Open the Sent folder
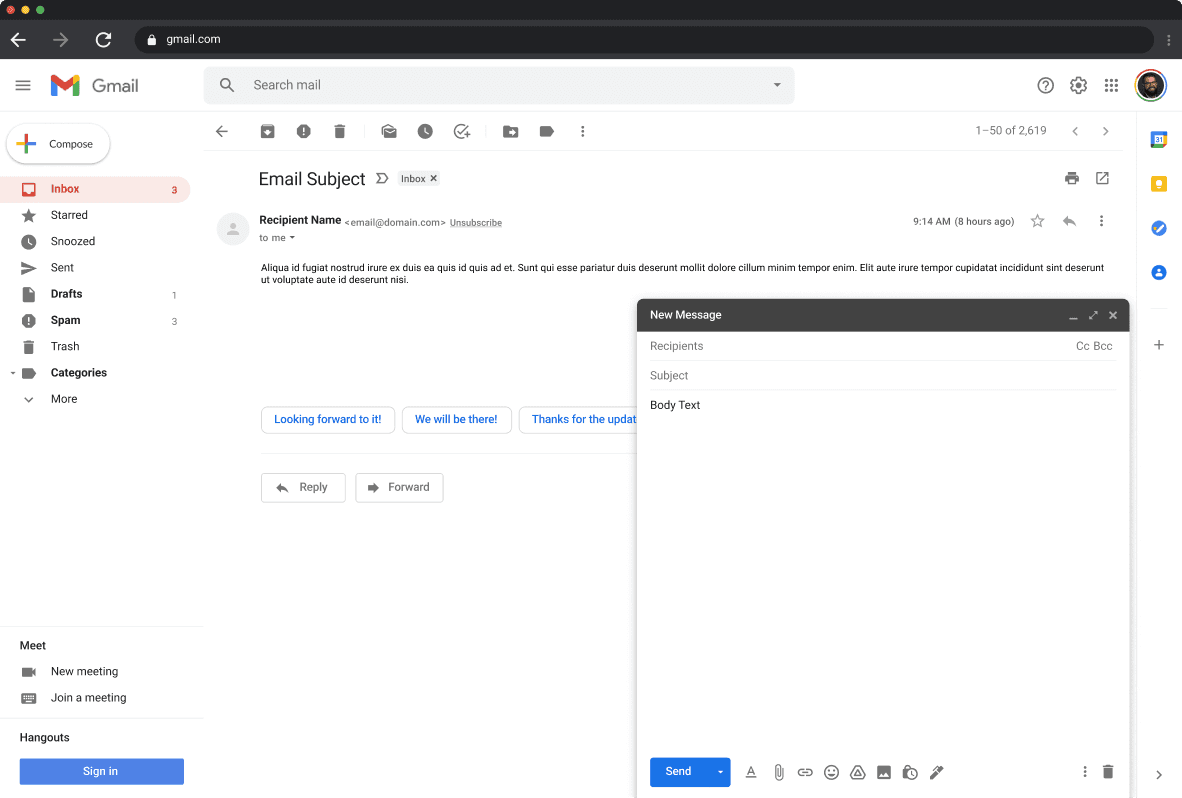This screenshot has height=798, width=1182. 95,268
